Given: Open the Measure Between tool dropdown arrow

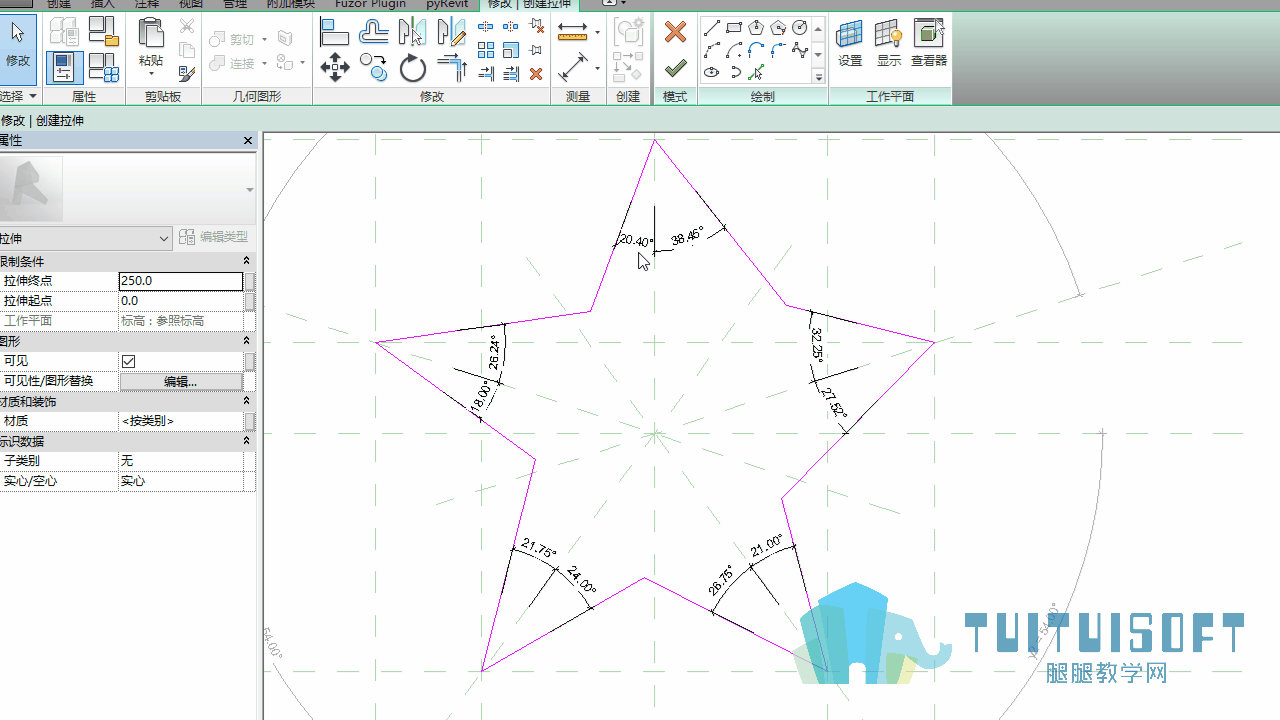Looking at the screenshot, I should coord(597,33).
